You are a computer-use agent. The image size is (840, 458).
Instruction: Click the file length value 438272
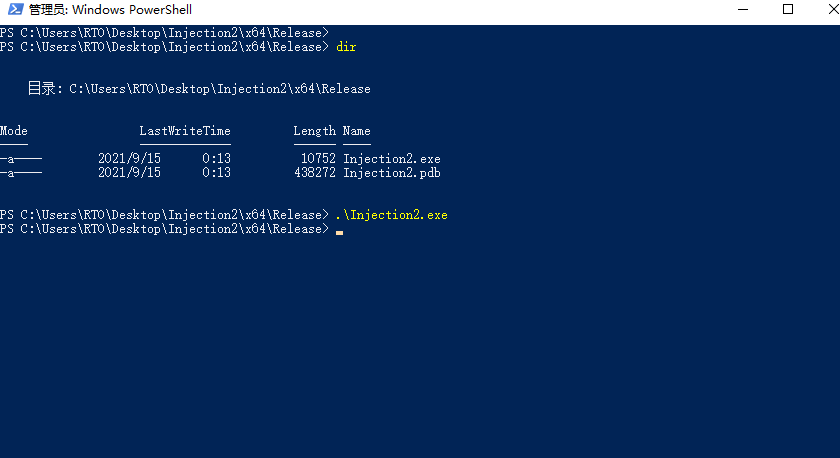pos(315,172)
